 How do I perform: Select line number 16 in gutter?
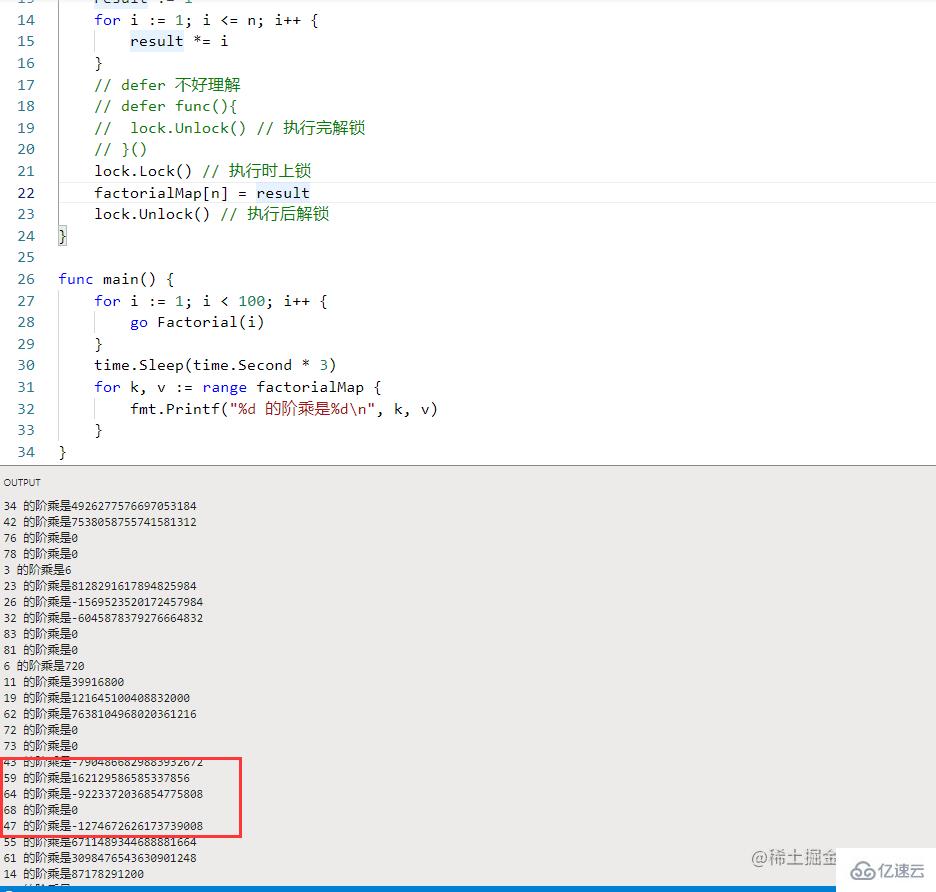pos(26,63)
